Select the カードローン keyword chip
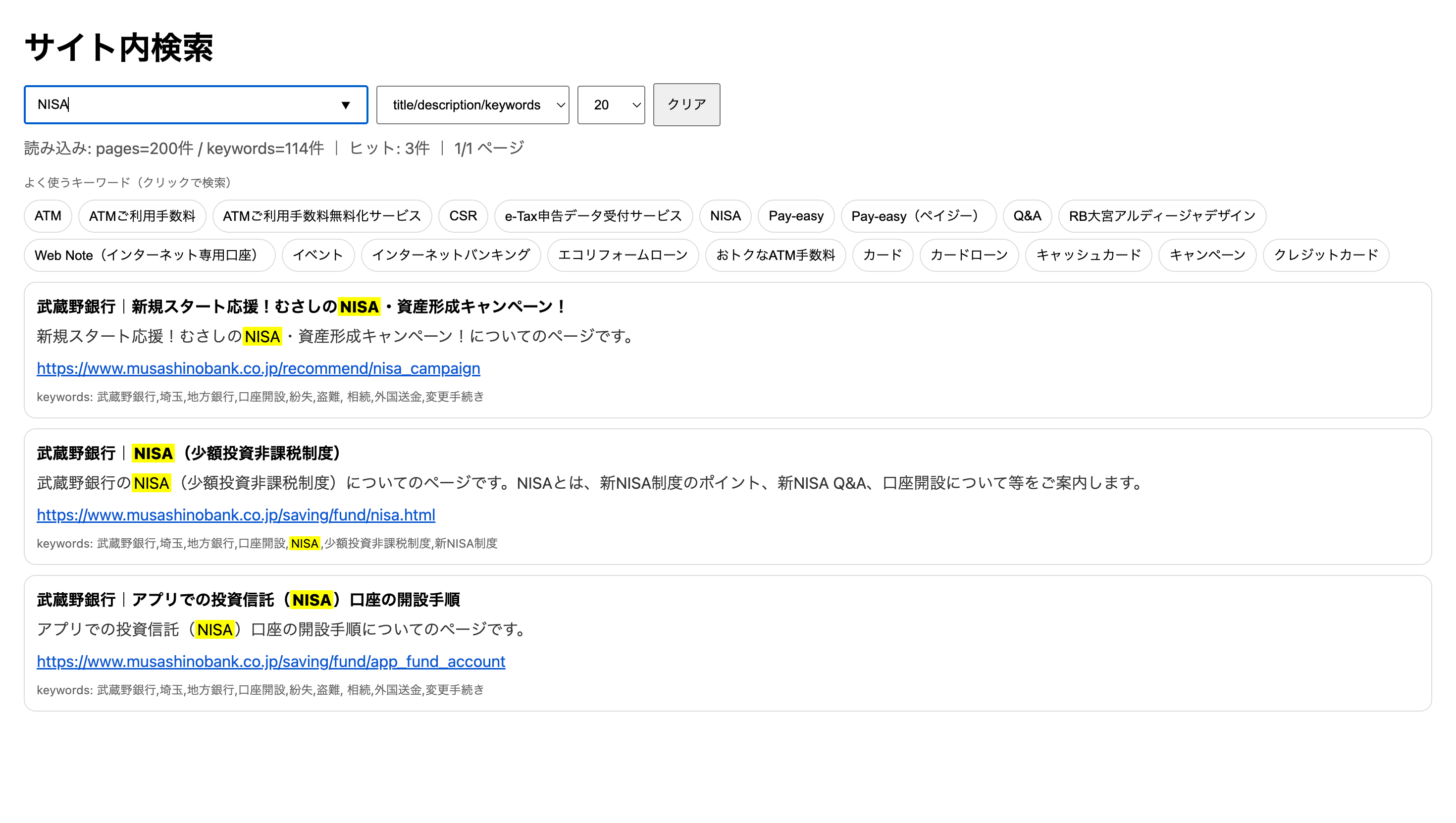1456x823 pixels. 968,255
